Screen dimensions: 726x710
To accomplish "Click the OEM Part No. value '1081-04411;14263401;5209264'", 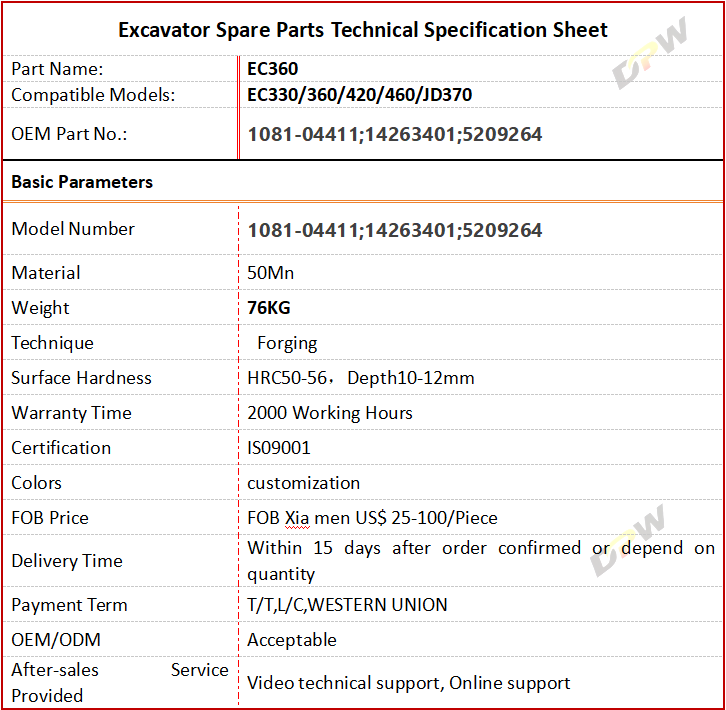I will pyautogui.click(x=395, y=135).
